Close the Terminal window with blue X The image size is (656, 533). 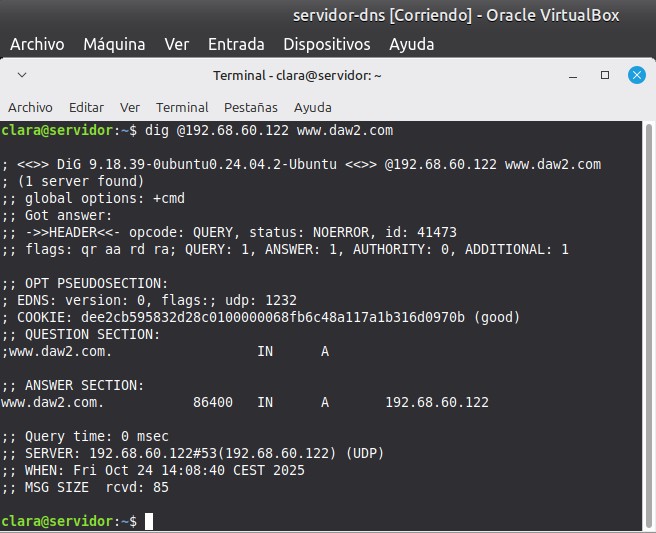(x=636, y=75)
